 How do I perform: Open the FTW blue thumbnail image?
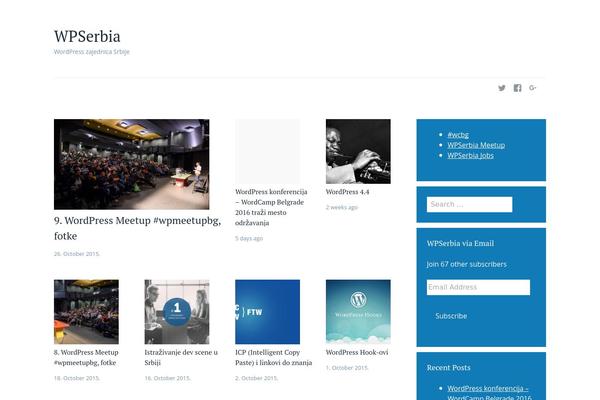tap(267, 312)
